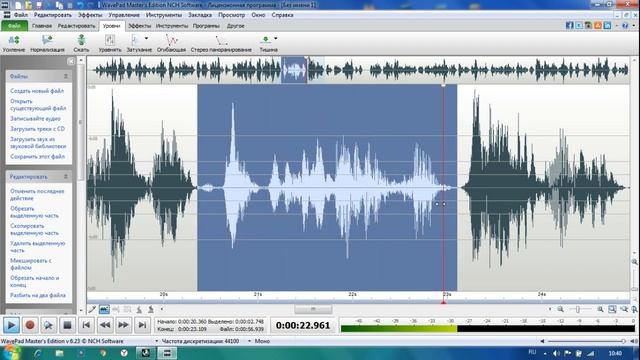Click 'Удалить выделенную часть' link

tap(38, 247)
